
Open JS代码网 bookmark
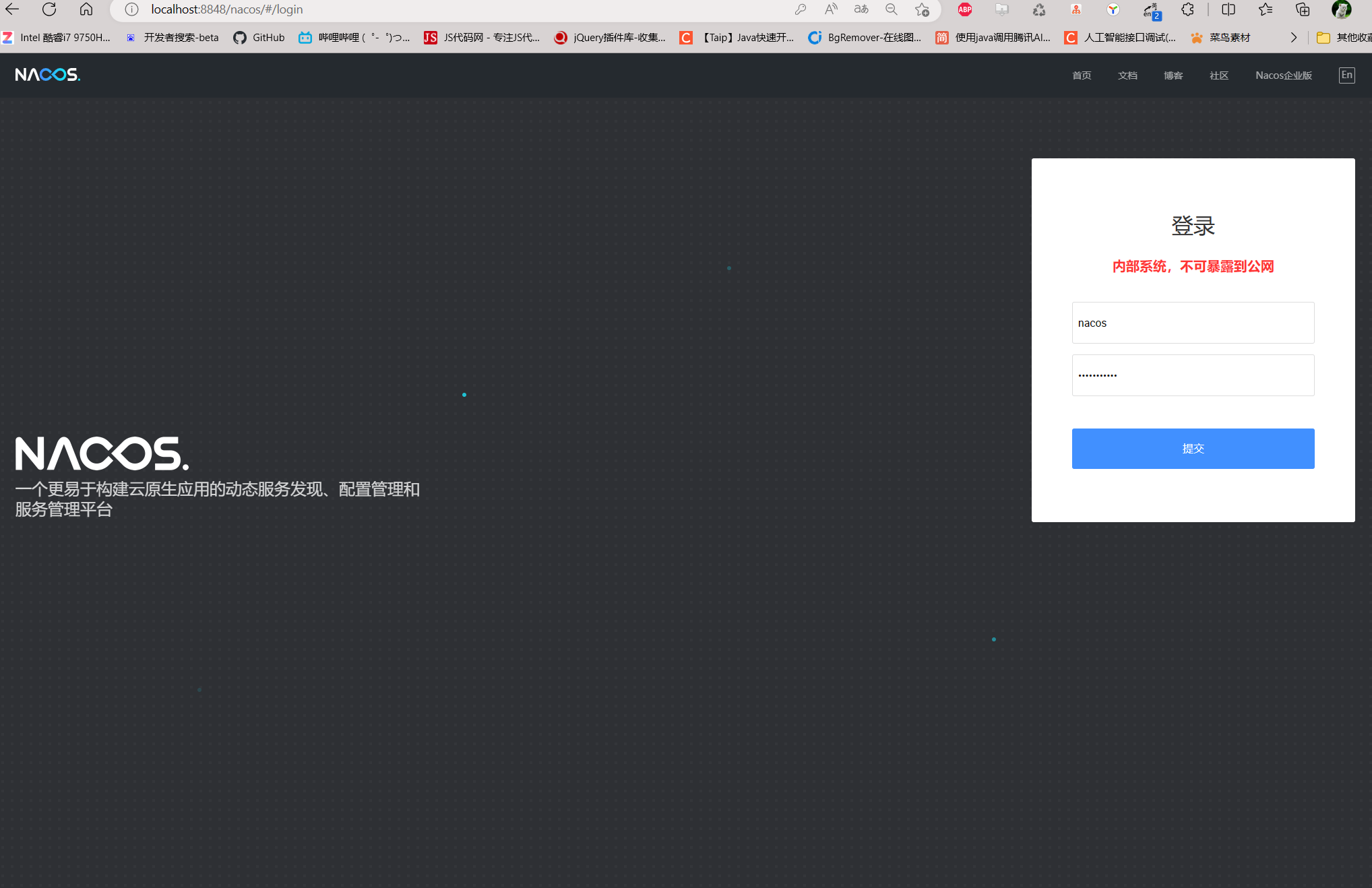[x=482, y=38]
